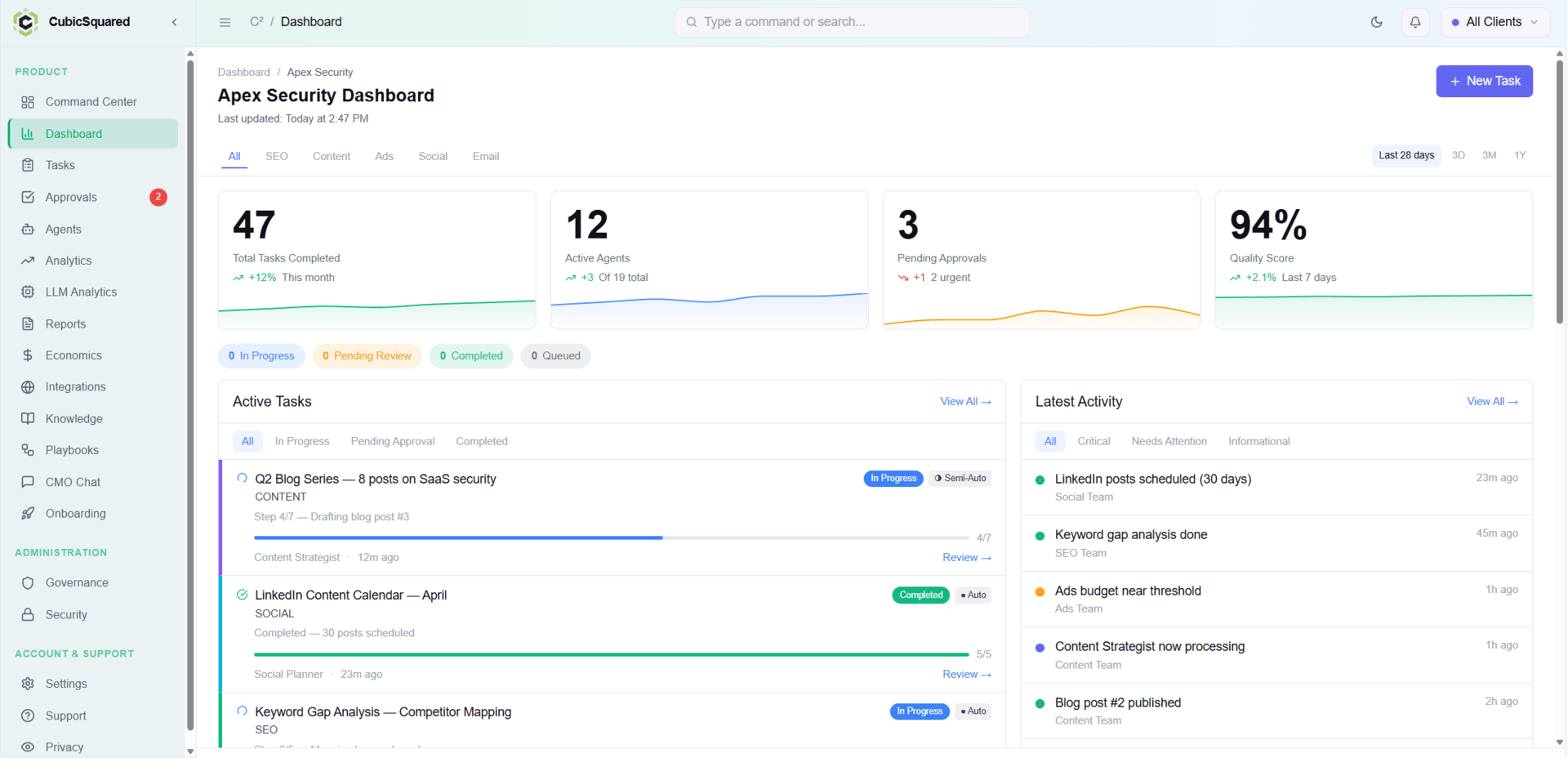This screenshot has height=758, width=1568.
Task: Select Last 28 days range
Action: click(x=1406, y=155)
